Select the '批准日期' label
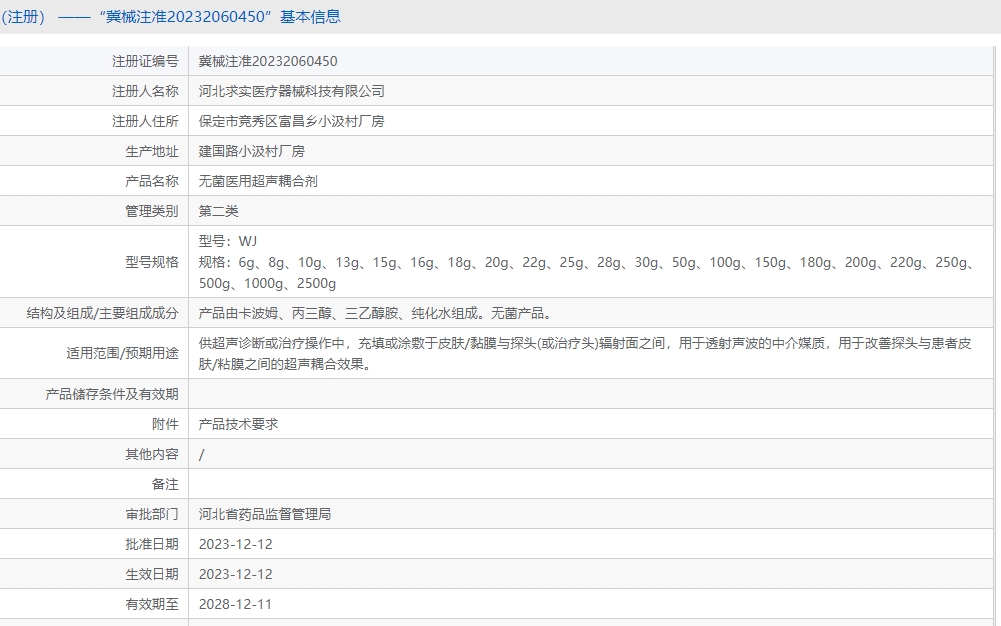This screenshot has height=626, width=1001. [152, 544]
